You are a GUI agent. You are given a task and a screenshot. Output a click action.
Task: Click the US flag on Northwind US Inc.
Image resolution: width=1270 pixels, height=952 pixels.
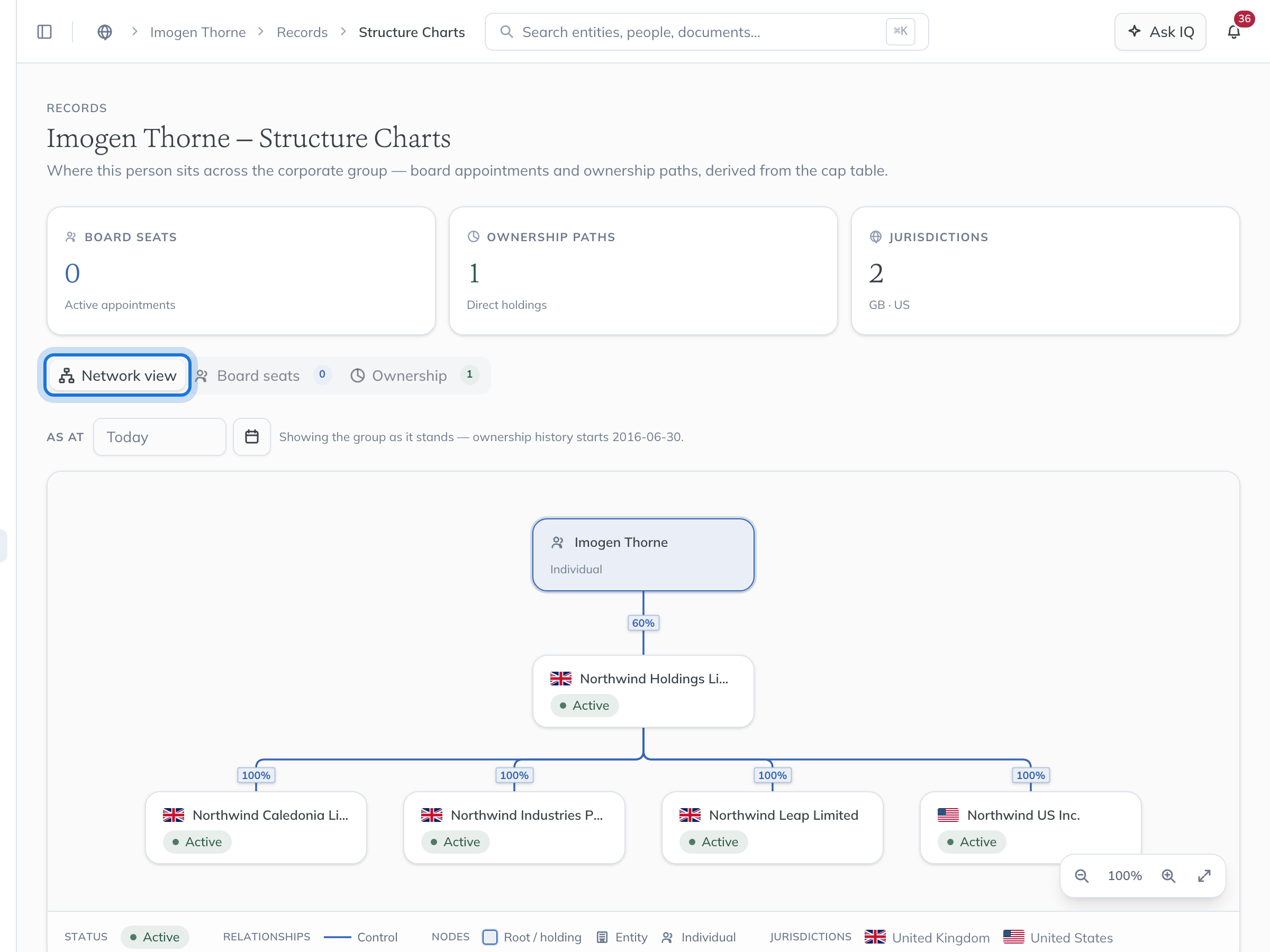point(948,814)
